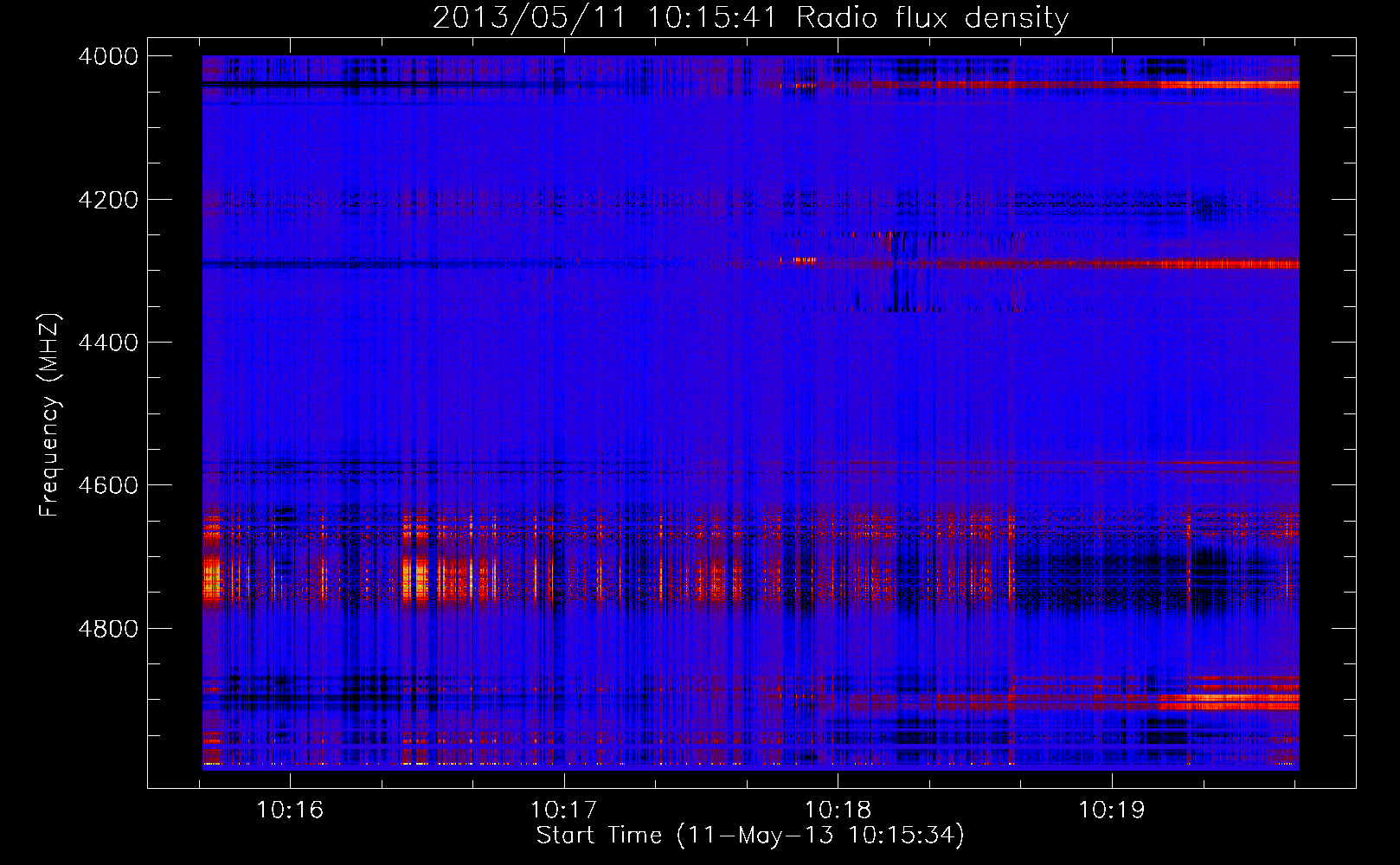Click the "Frequency (MHZ)" axis title
The height and width of the screenshot is (865, 1400).
coord(49,415)
